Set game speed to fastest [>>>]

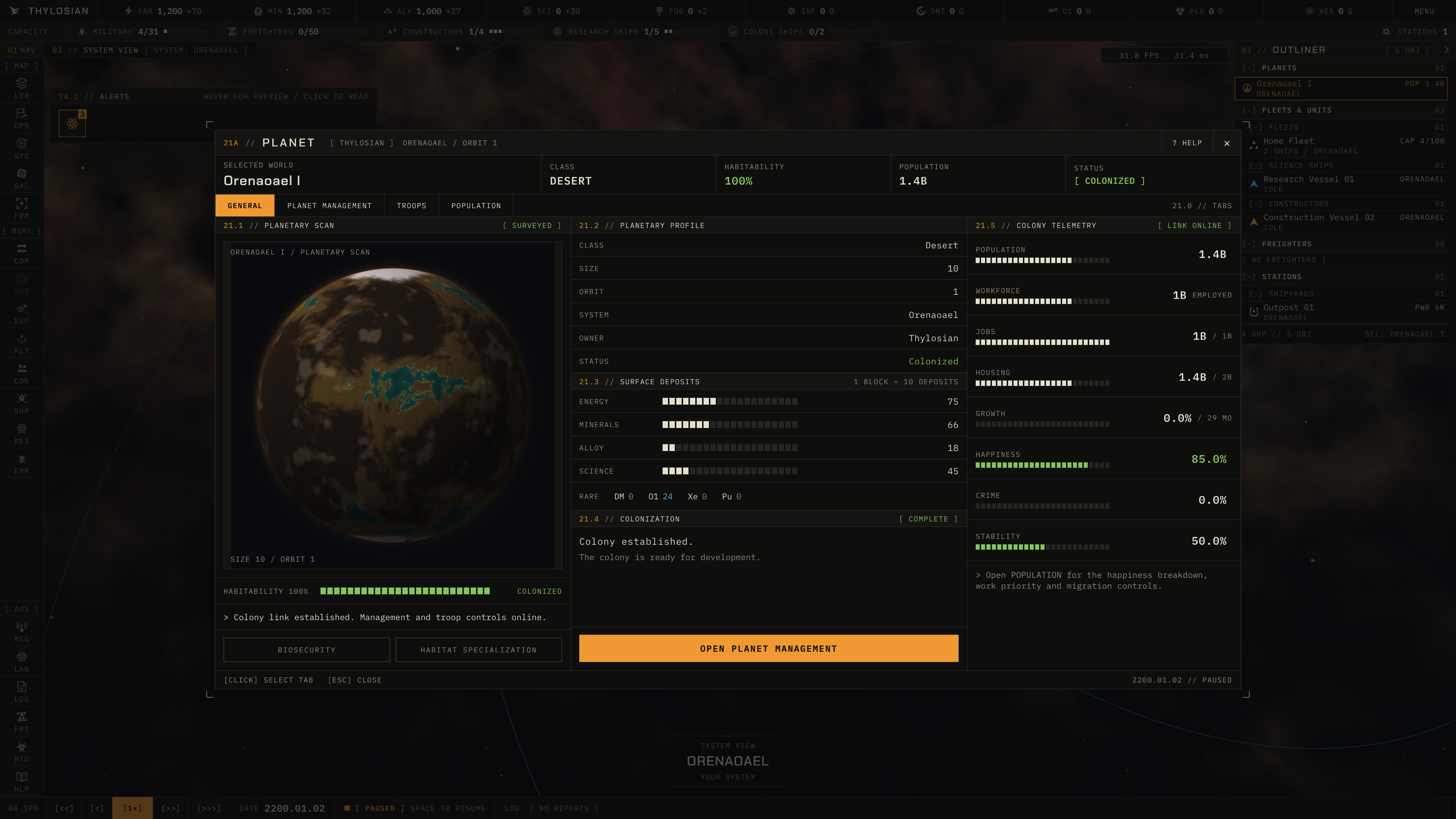209,808
